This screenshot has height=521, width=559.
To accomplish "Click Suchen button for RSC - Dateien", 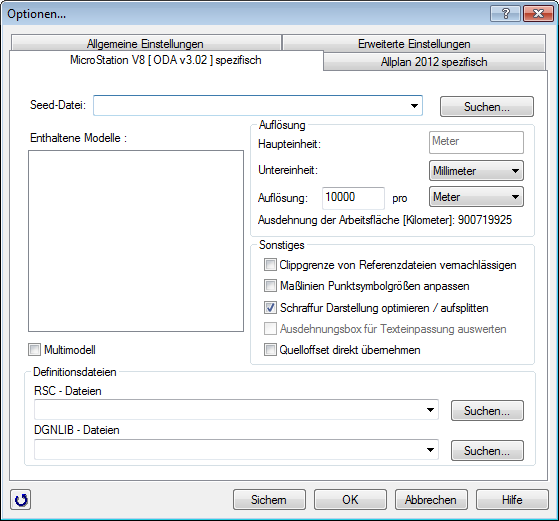I will click(487, 410).
